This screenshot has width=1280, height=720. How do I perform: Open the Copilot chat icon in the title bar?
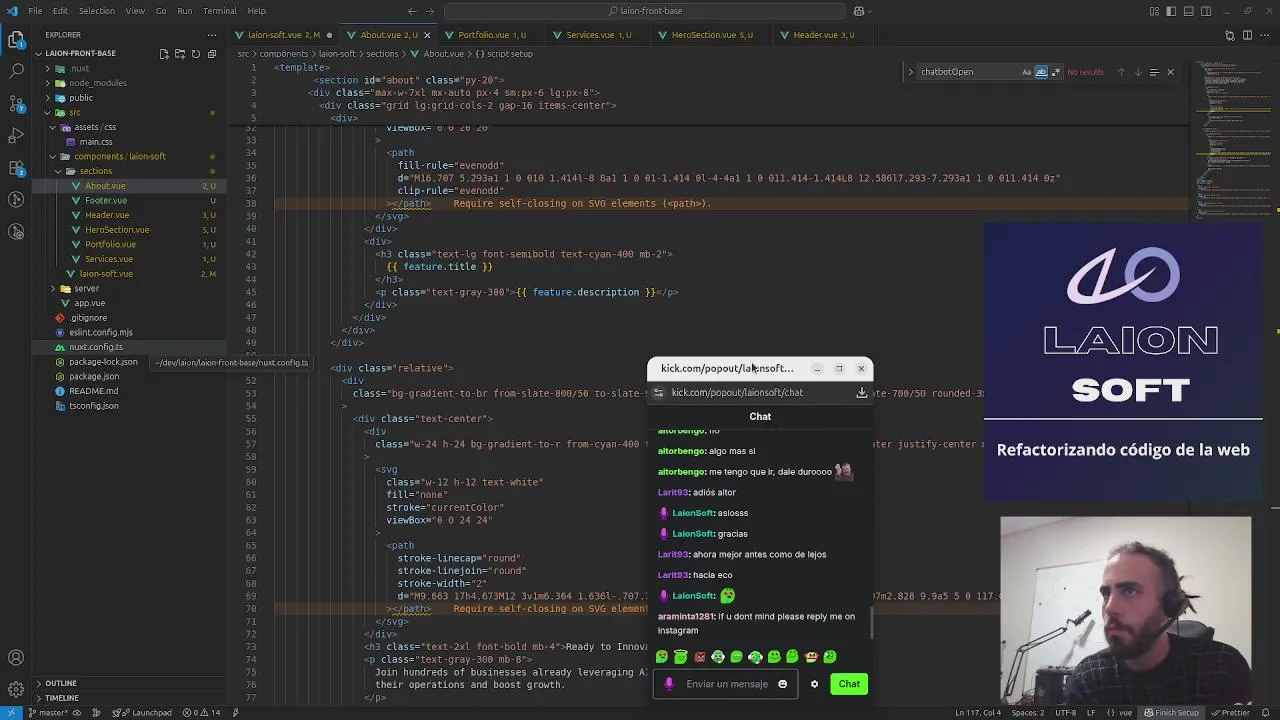click(859, 11)
